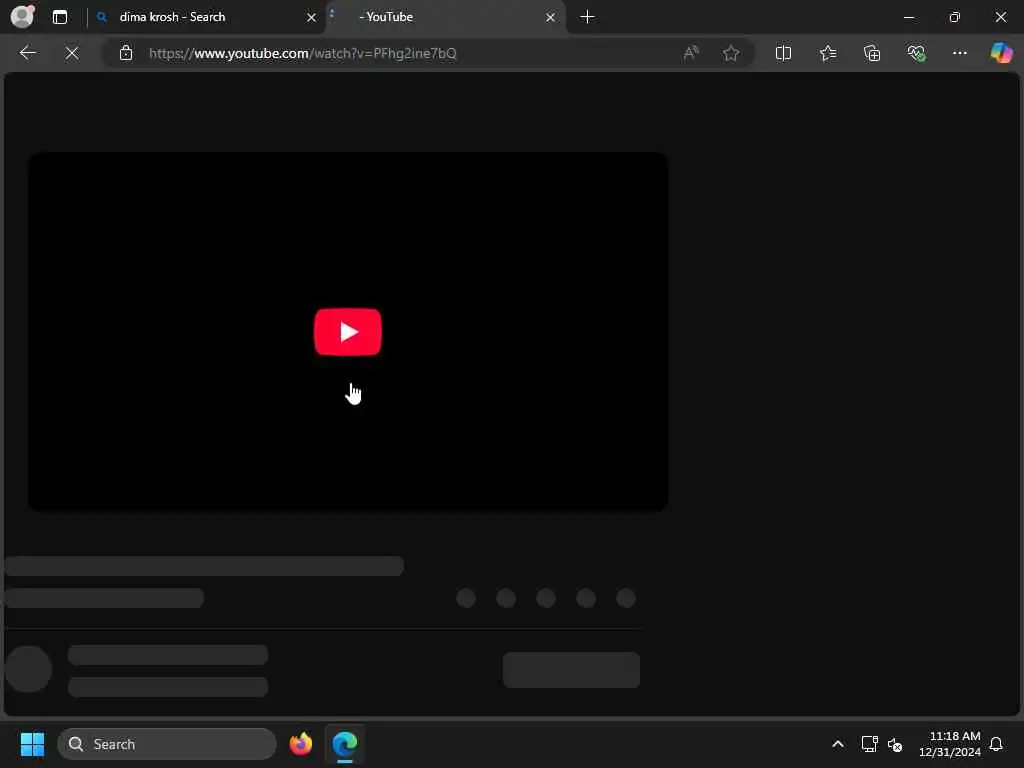The image size is (1024, 768).
Task: Open network status tray icon
Action: pyautogui.click(x=869, y=744)
